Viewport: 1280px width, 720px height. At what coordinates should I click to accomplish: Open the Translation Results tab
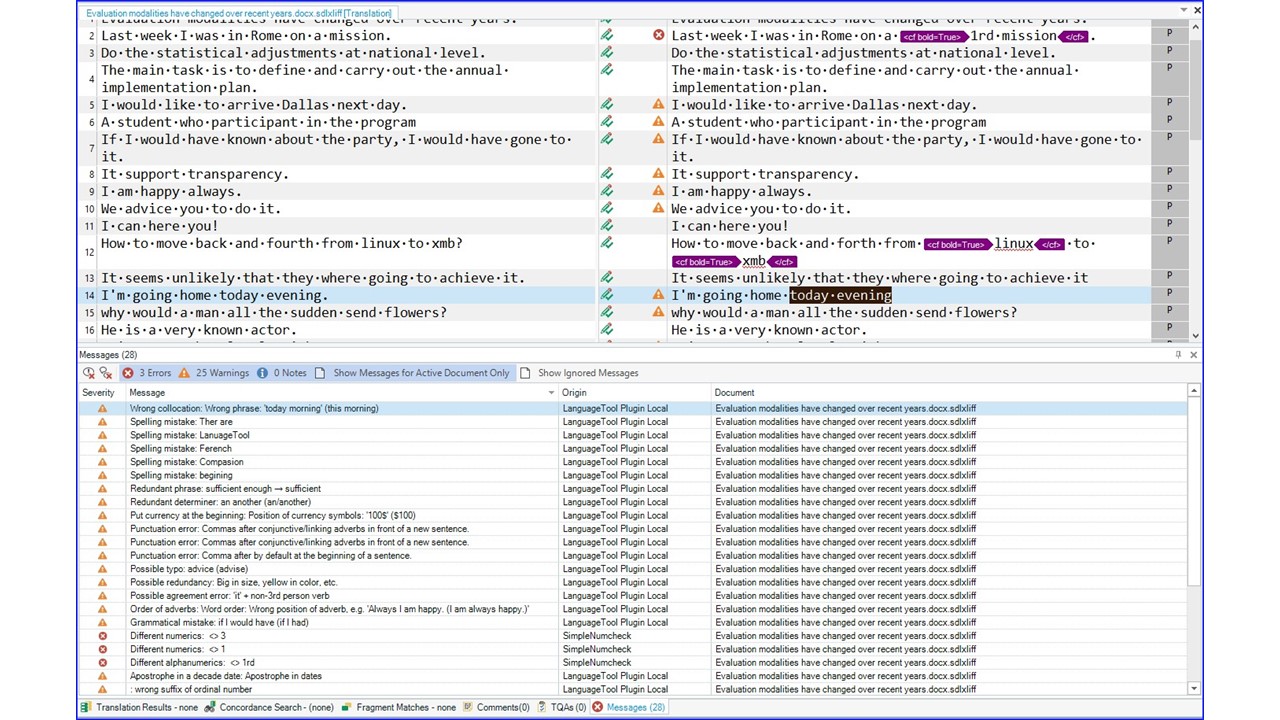[x=139, y=707]
